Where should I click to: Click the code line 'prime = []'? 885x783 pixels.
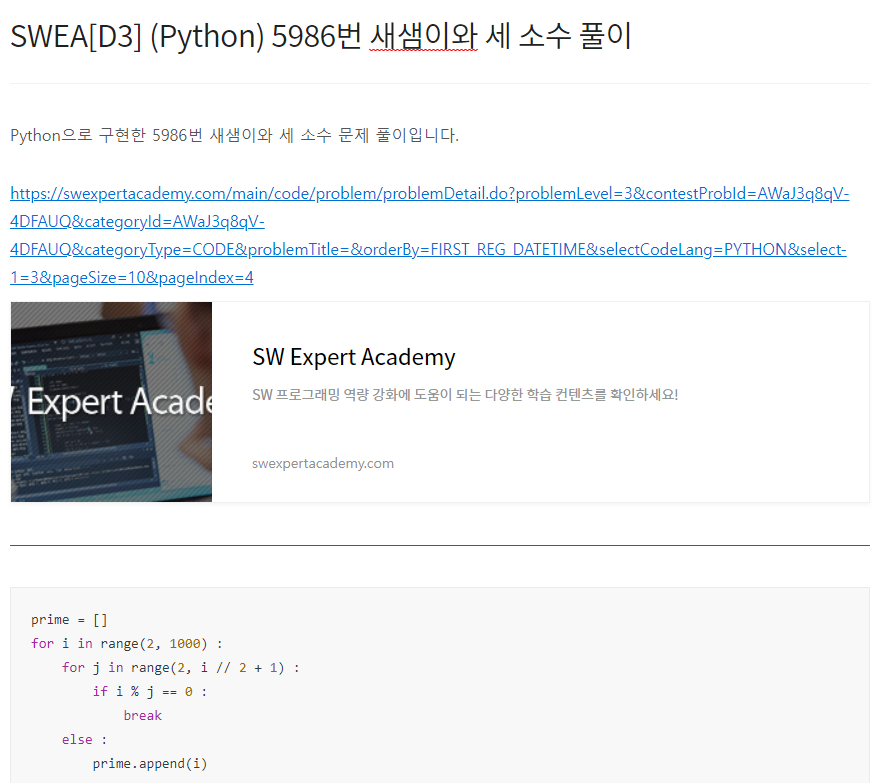(x=69, y=620)
